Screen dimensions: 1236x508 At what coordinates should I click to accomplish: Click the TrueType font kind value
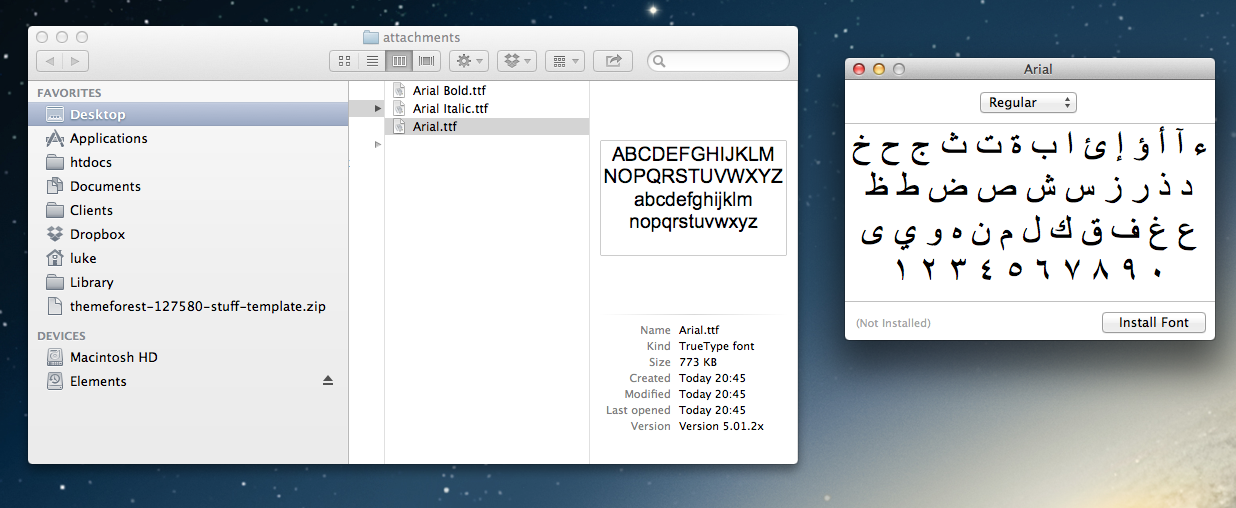[717, 346]
